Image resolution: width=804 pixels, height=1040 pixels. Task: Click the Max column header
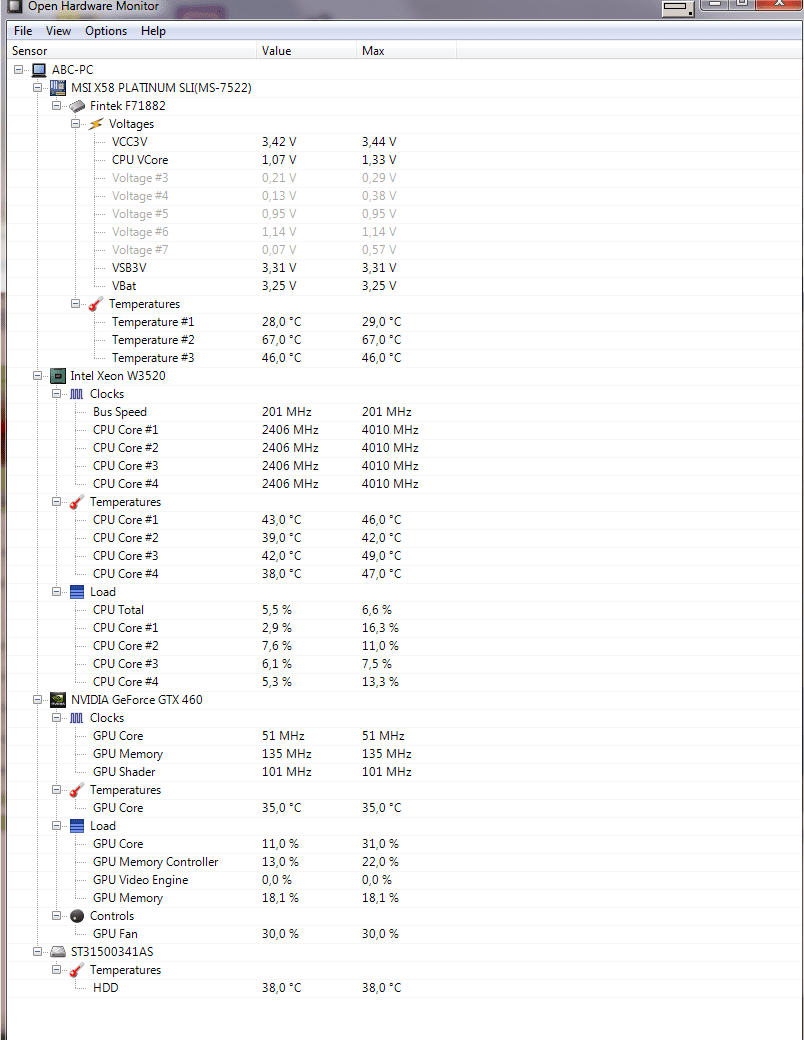pyautogui.click(x=373, y=51)
